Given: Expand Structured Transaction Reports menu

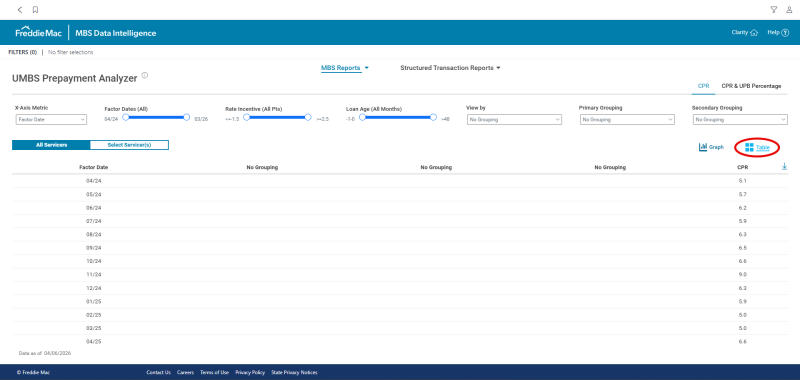Looking at the screenshot, I should pos(450,68).
